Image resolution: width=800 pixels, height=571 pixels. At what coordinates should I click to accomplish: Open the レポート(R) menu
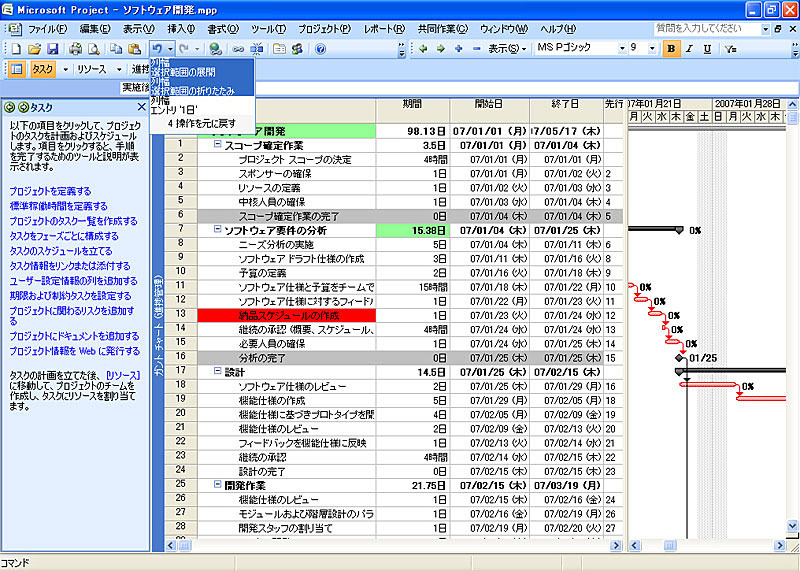pos(384,29)
